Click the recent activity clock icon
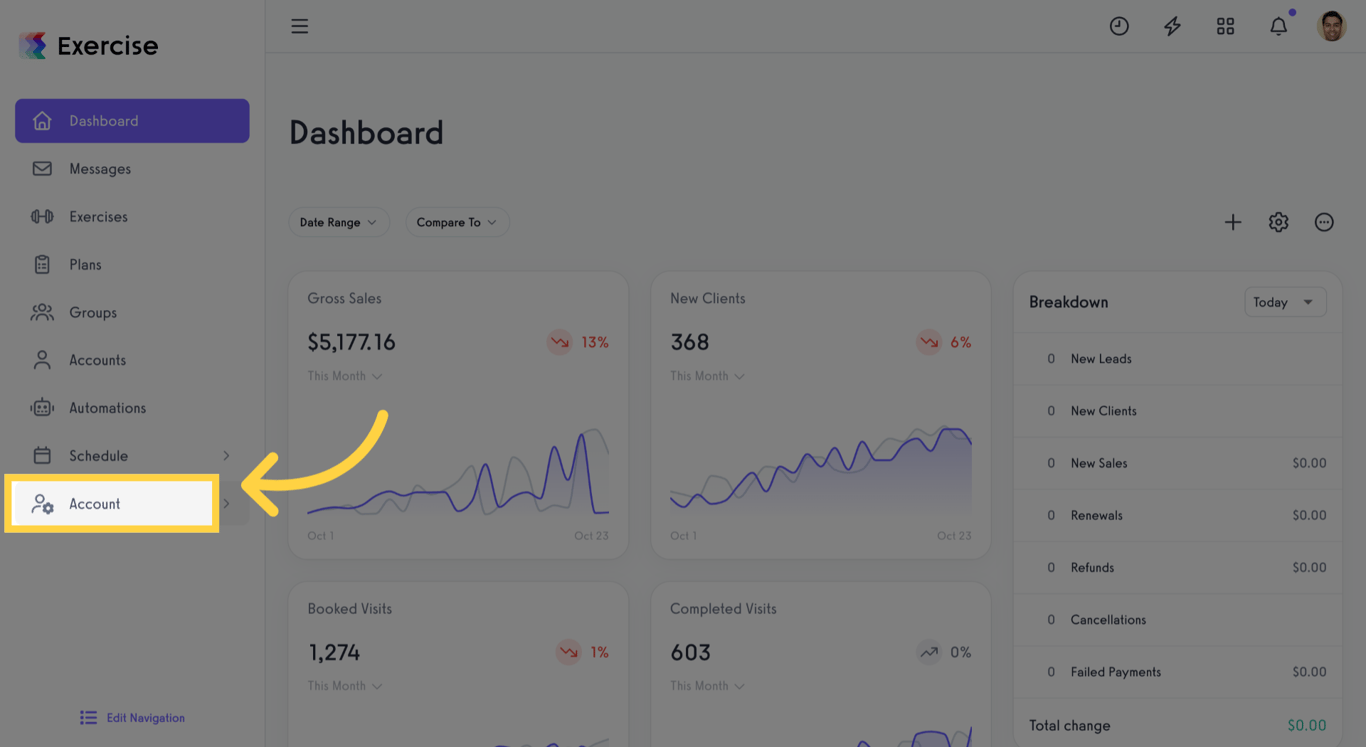Image resolution: width=1366 pixels, height=747 pixels. click(1119, 25)
